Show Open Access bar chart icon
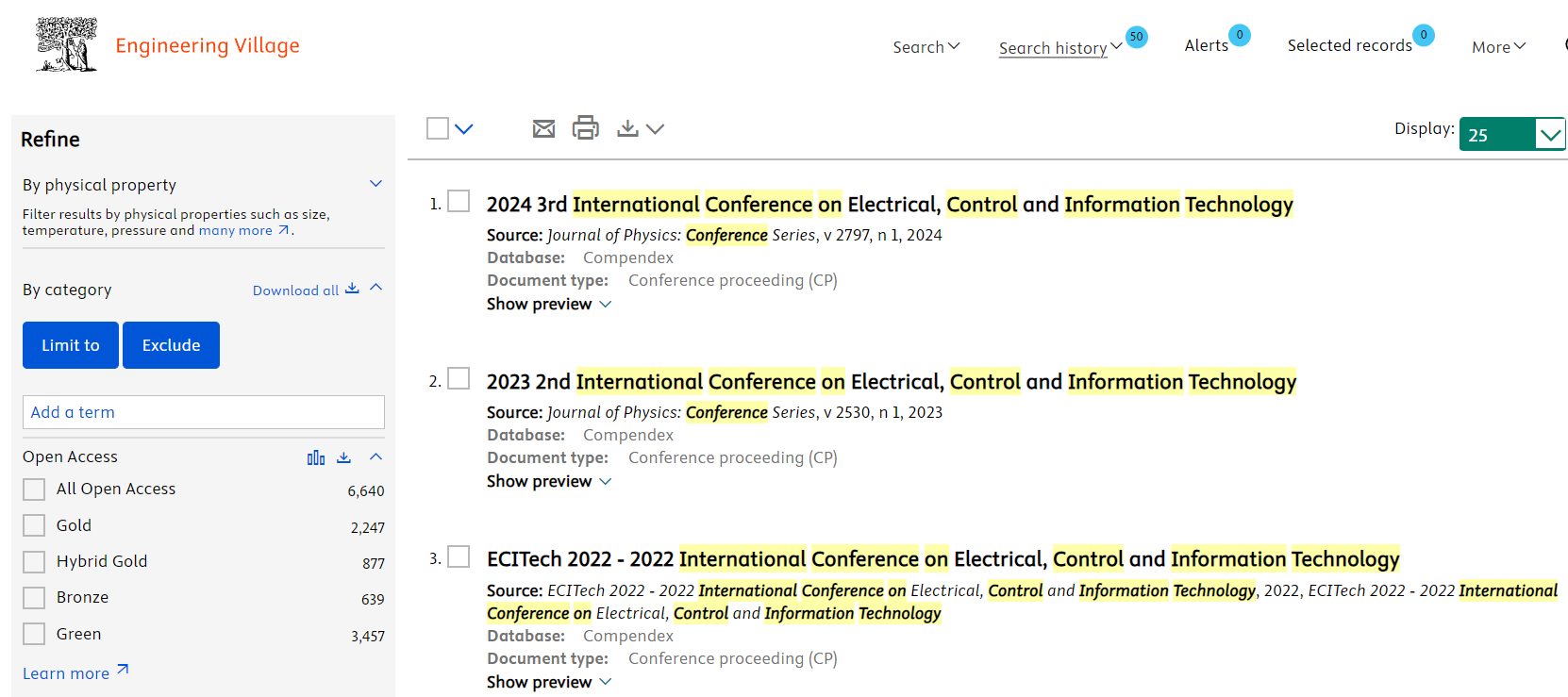 316,457
